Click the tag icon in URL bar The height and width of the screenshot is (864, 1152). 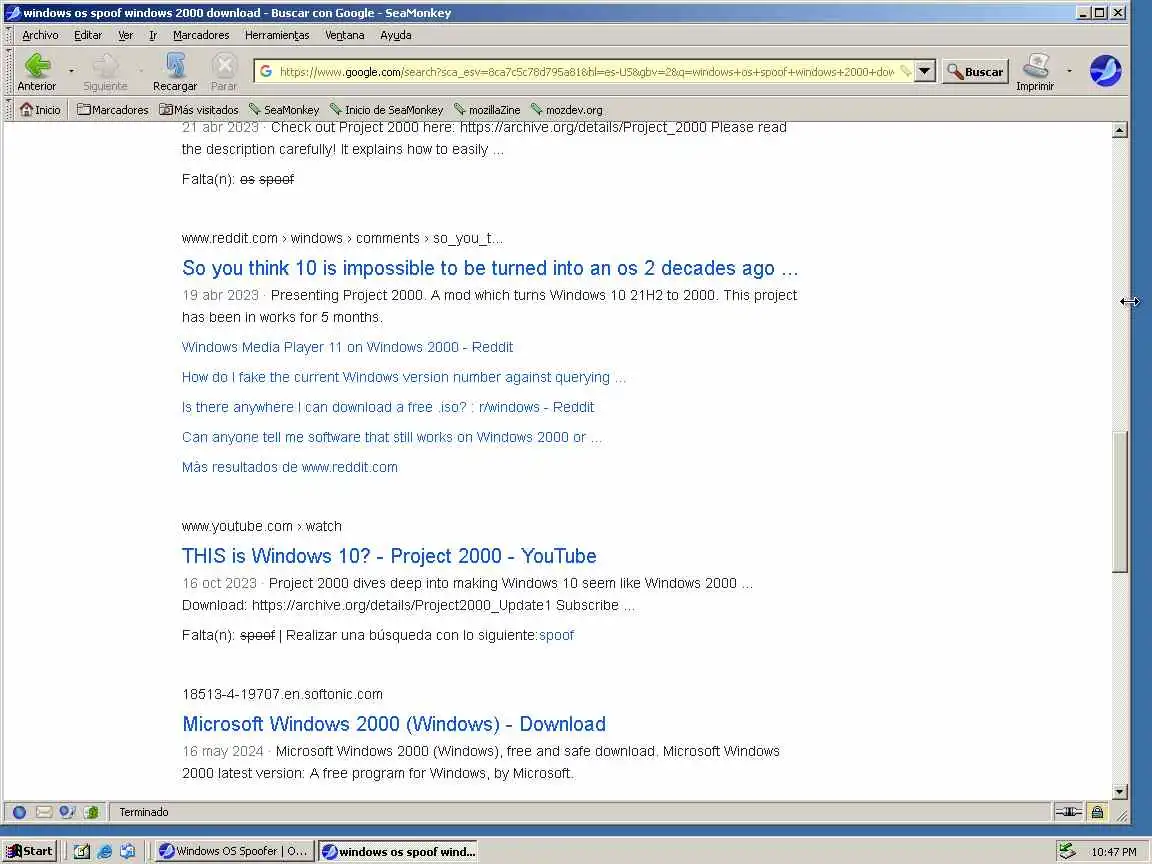point(905,71)
